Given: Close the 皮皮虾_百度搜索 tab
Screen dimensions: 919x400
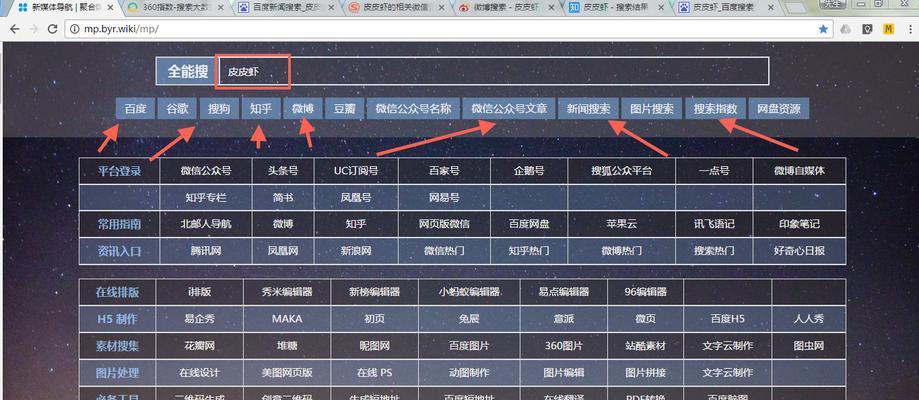Looking at the screenshot, I should tap(770, 8).
